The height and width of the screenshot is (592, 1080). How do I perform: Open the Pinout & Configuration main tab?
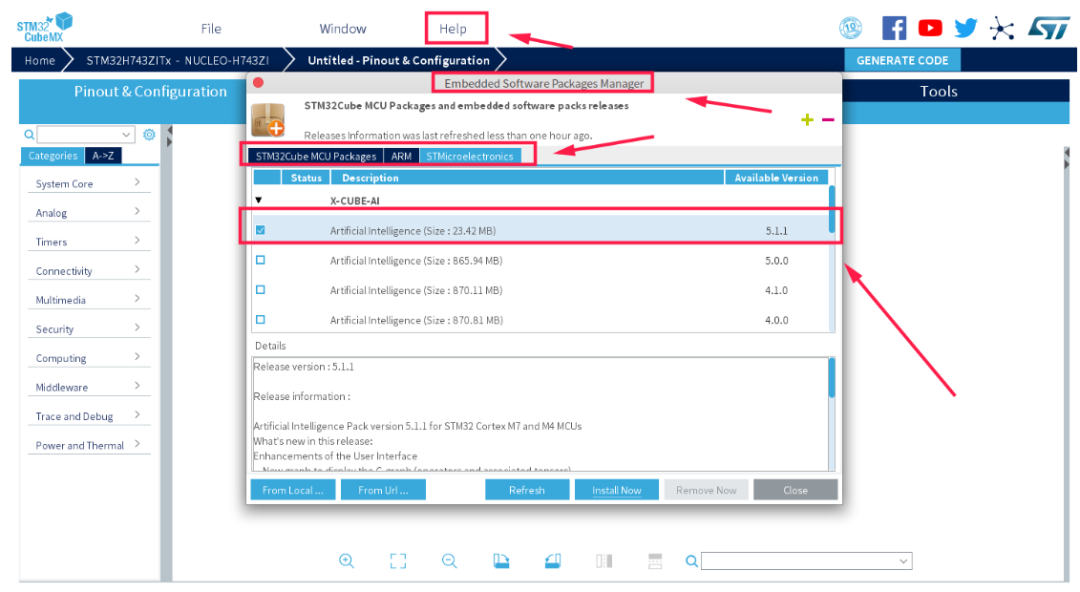(150, 92)
